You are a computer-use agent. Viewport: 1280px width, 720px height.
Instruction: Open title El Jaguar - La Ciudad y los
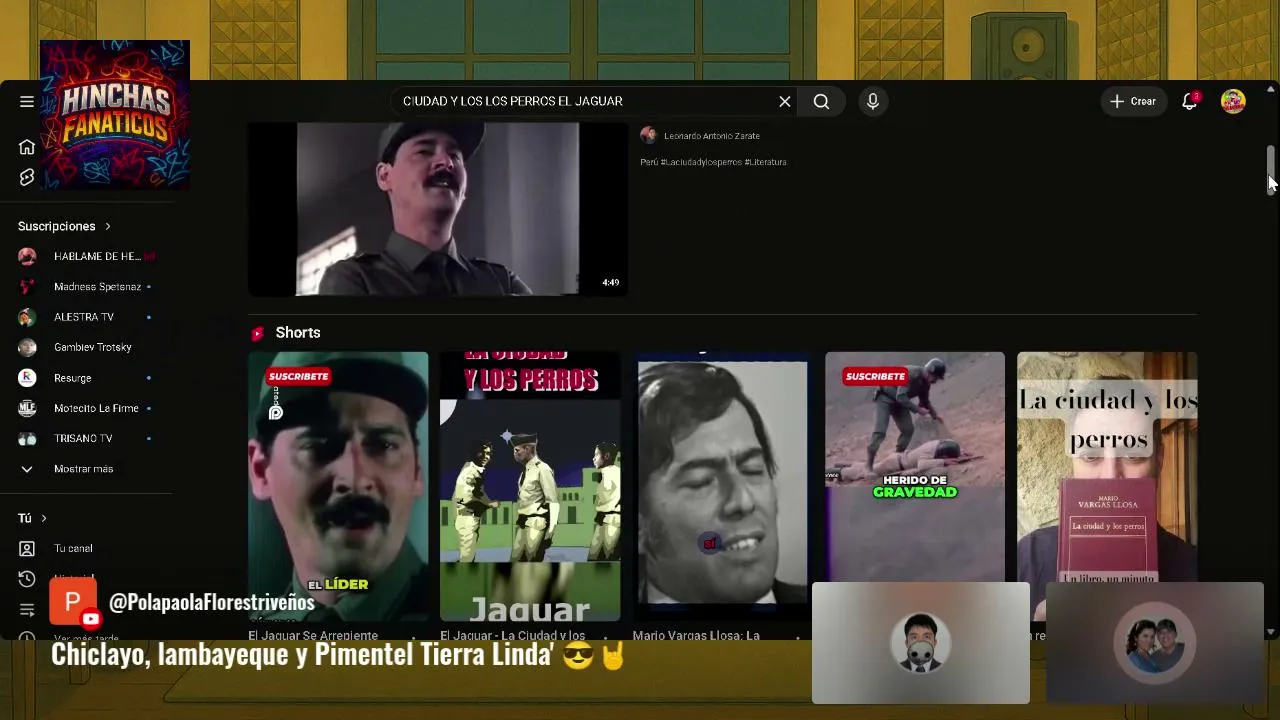point(513,635)
